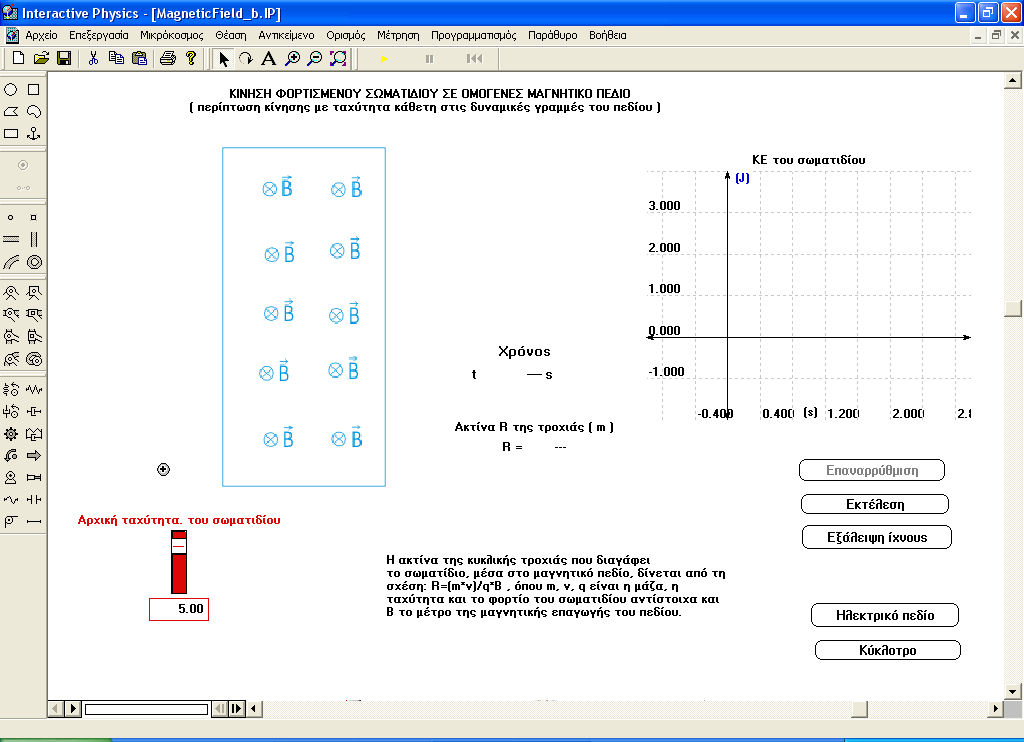Select the Text tool letter A
The image size is (1024, 742).
[x=268, y=59]
